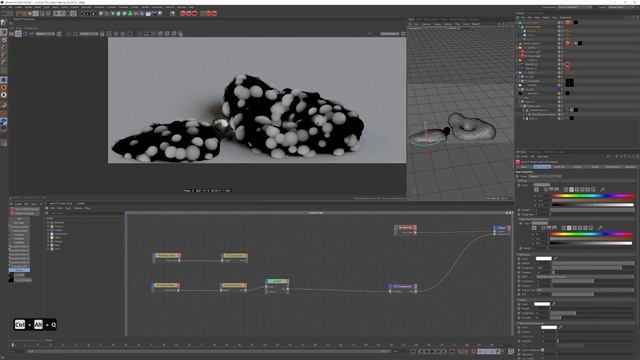Use the eyedropper beside the Reflection color swatch
The width and height of the screenshot is (640, 360).
point(556,258)
